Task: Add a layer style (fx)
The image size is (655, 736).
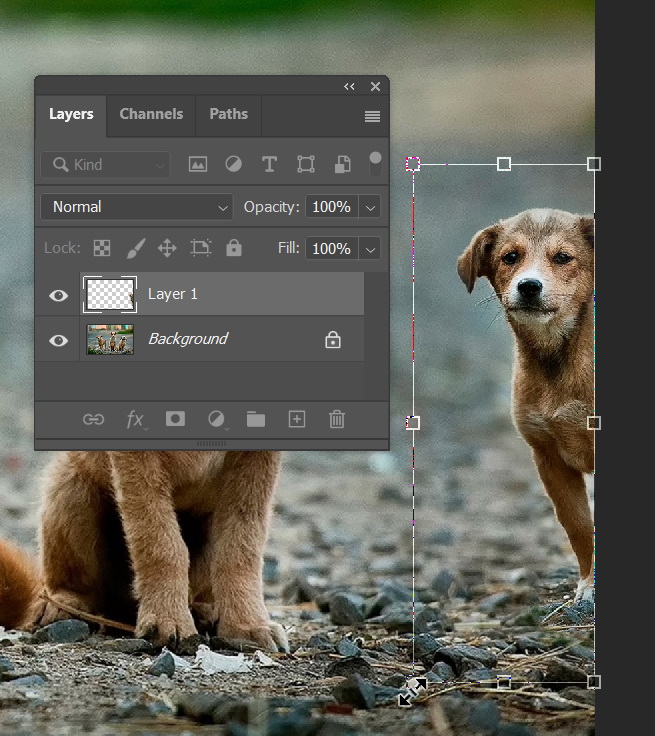Action: [x=136, y=419]
